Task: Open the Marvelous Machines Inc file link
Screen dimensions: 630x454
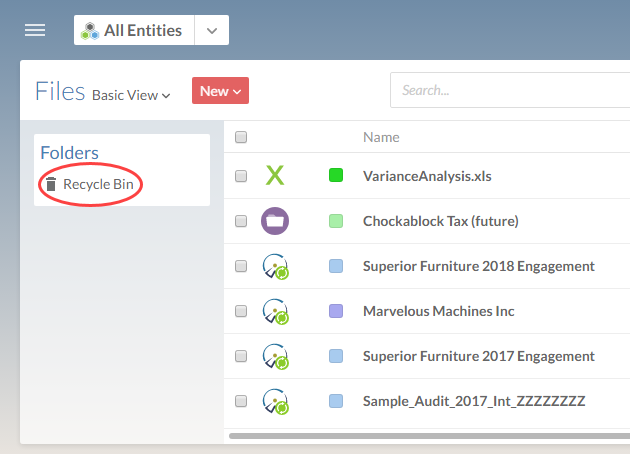Action: coord(438,311)
